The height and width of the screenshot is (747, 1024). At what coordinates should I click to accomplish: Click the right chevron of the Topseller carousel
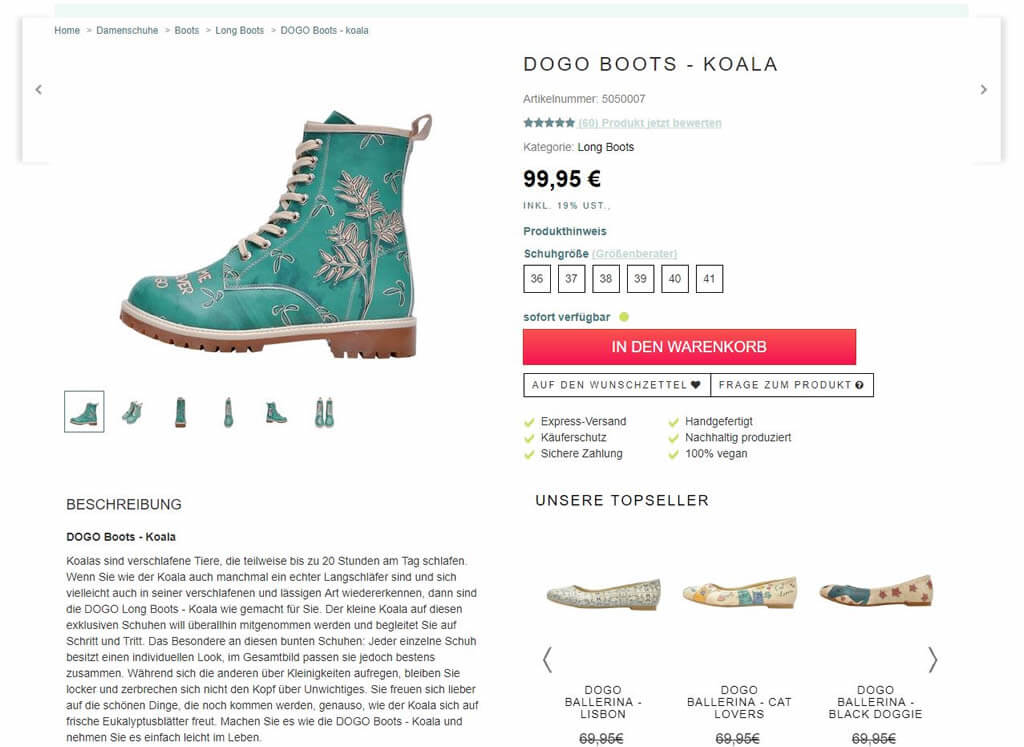[x=933, y=660]
